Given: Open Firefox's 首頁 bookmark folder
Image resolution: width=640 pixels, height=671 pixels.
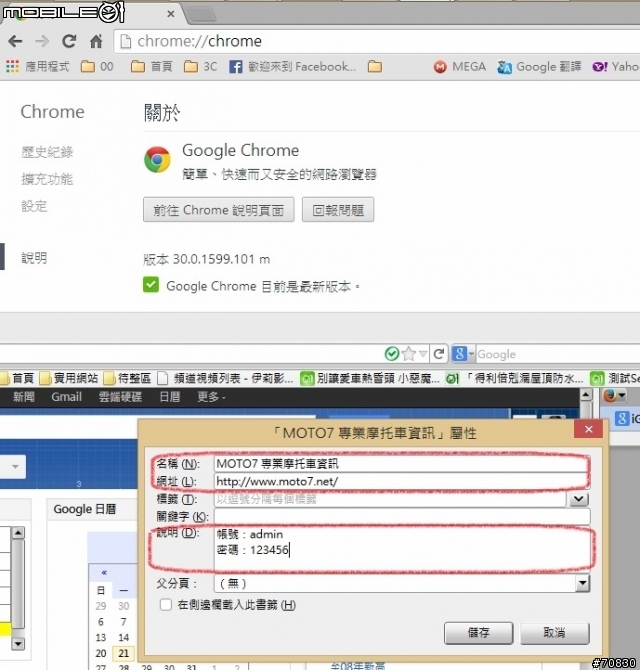Looking at the screenshot, I should coord(17,378).
